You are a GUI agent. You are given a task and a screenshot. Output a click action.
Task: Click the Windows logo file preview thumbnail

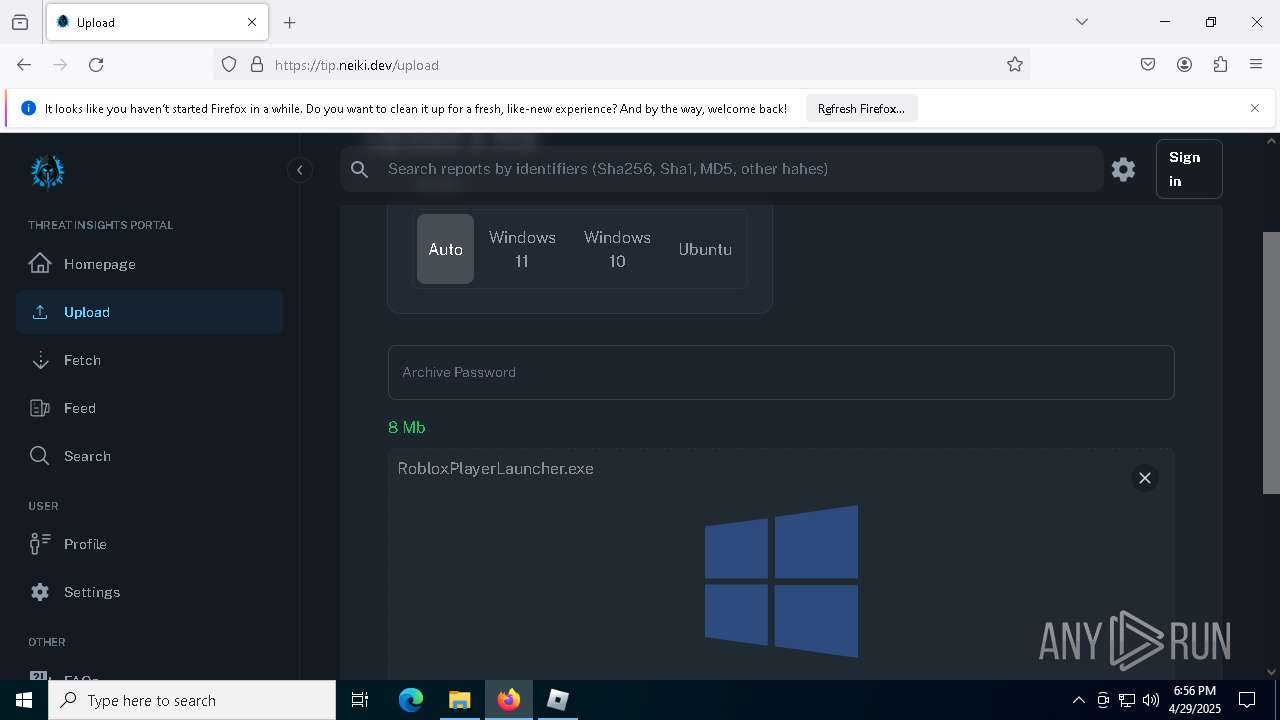point(781,581)
